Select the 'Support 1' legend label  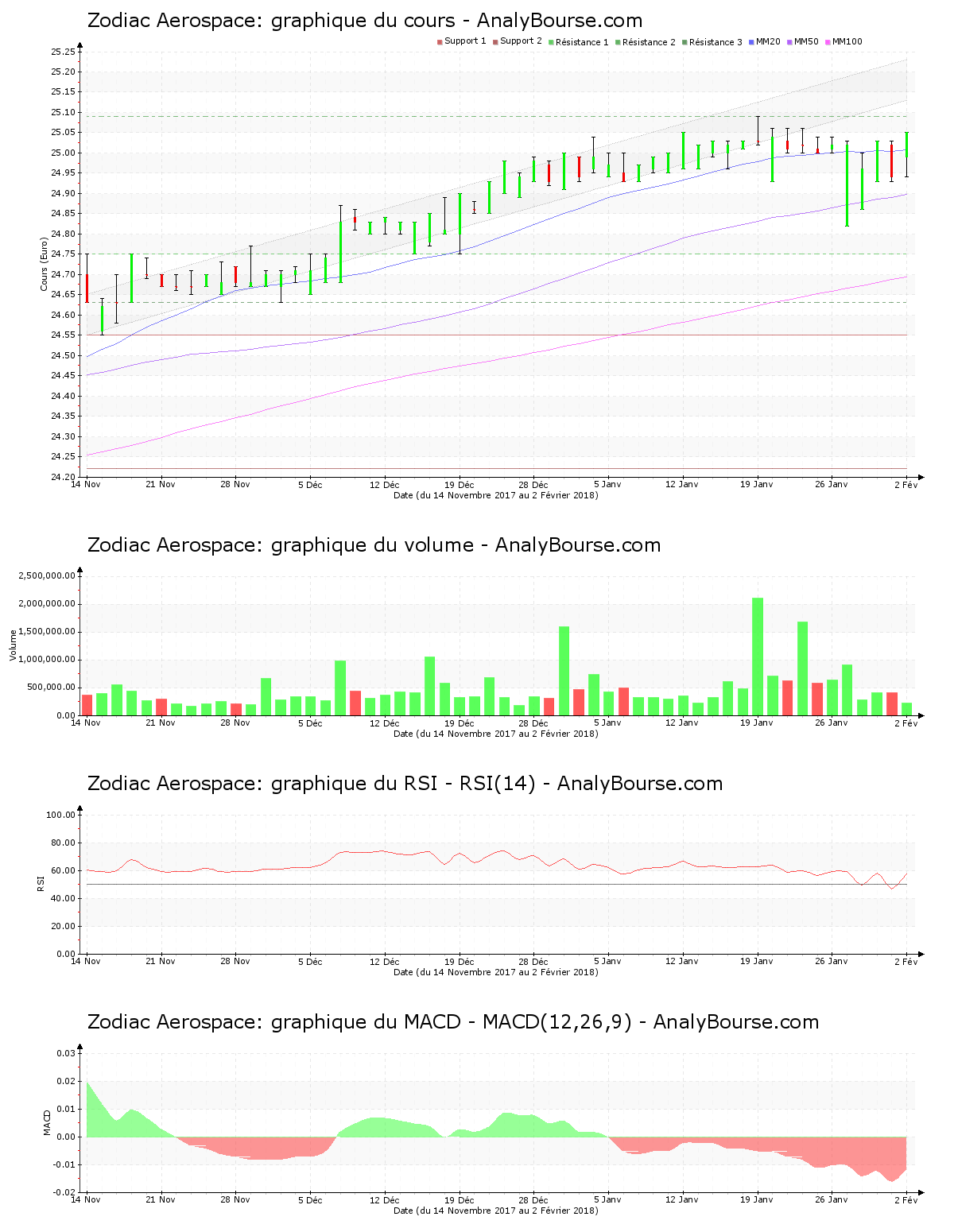(x=465, y=41)
